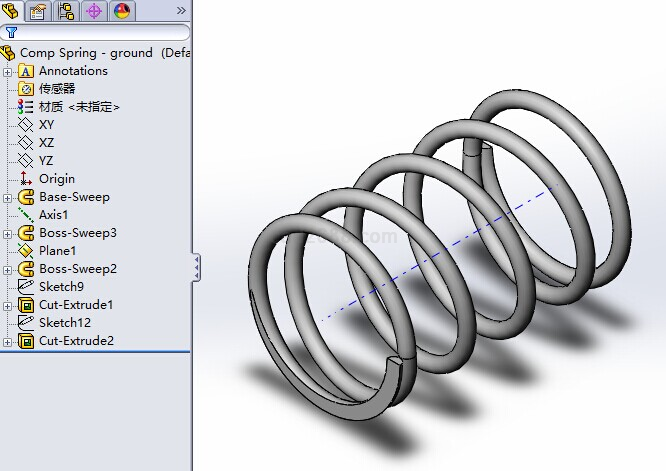666x471 pixels.
Task: Select the Comp Spring - ground part
Action: pyautogui.click(x=86, y=53)
